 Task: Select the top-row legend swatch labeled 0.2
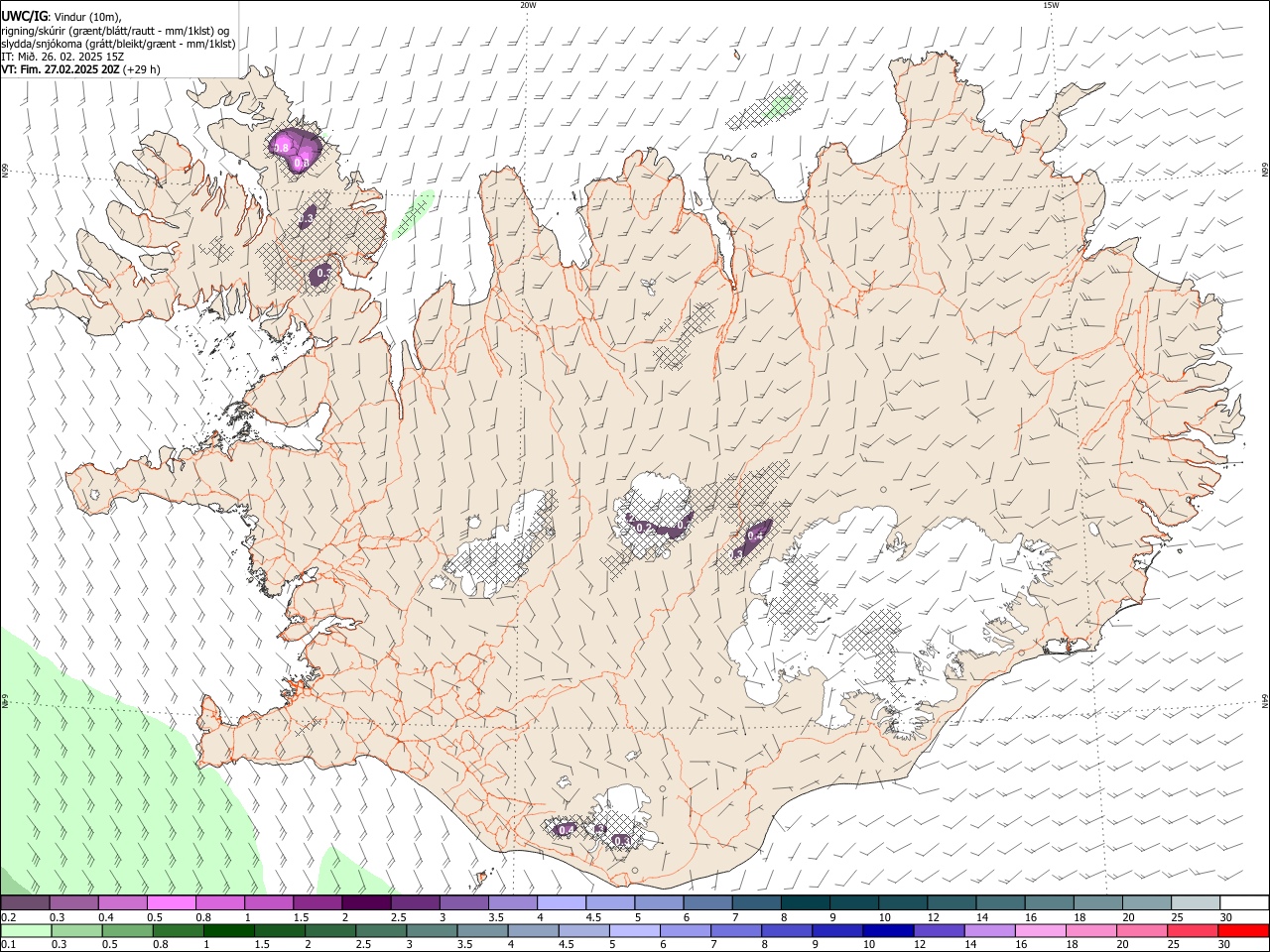pos(25,903)
